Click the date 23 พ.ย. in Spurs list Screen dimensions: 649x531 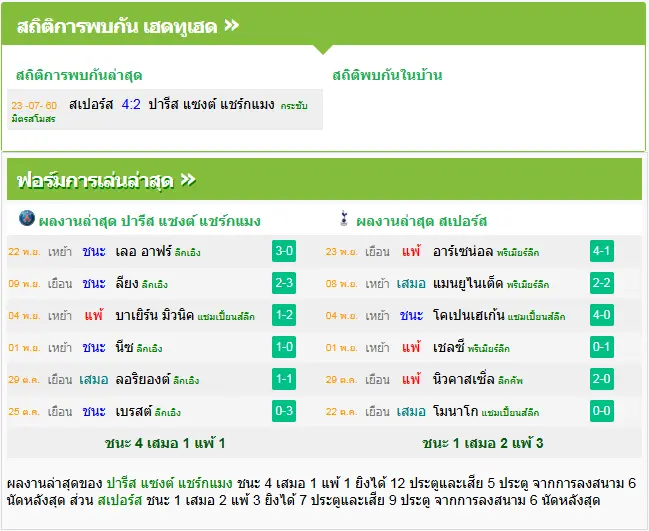pyautogui.click(x=341, y=252)
